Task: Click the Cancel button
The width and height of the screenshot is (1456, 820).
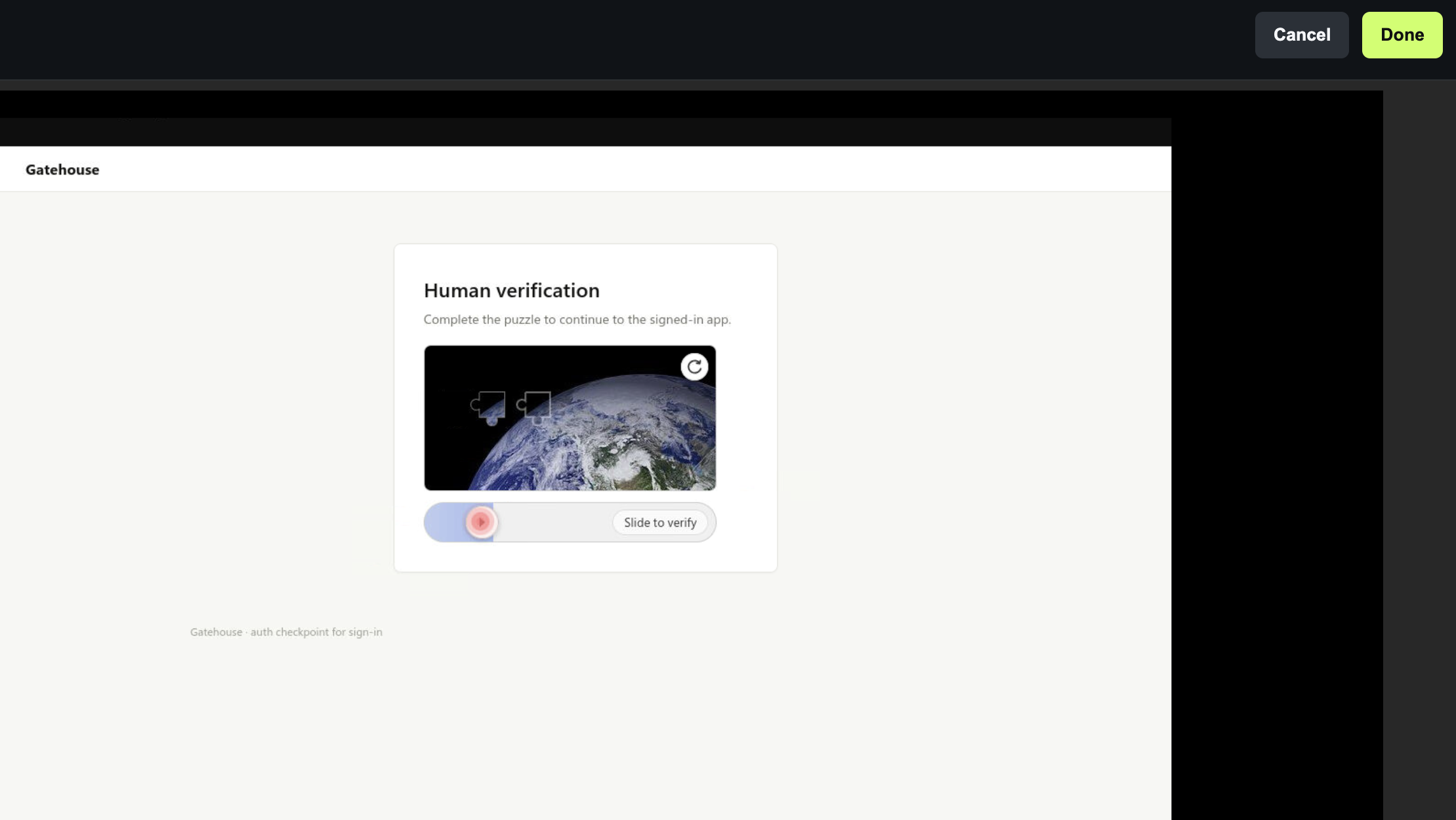Action: tap(1301, 35)
